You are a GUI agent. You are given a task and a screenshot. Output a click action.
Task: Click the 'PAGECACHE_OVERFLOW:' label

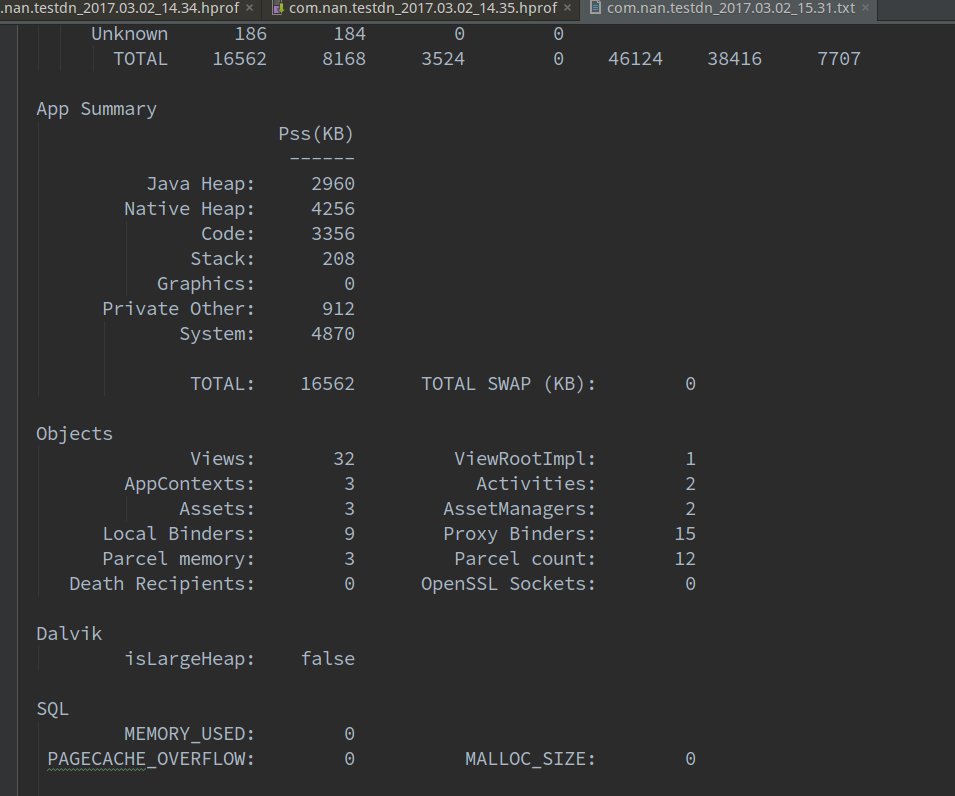point(151,758)
